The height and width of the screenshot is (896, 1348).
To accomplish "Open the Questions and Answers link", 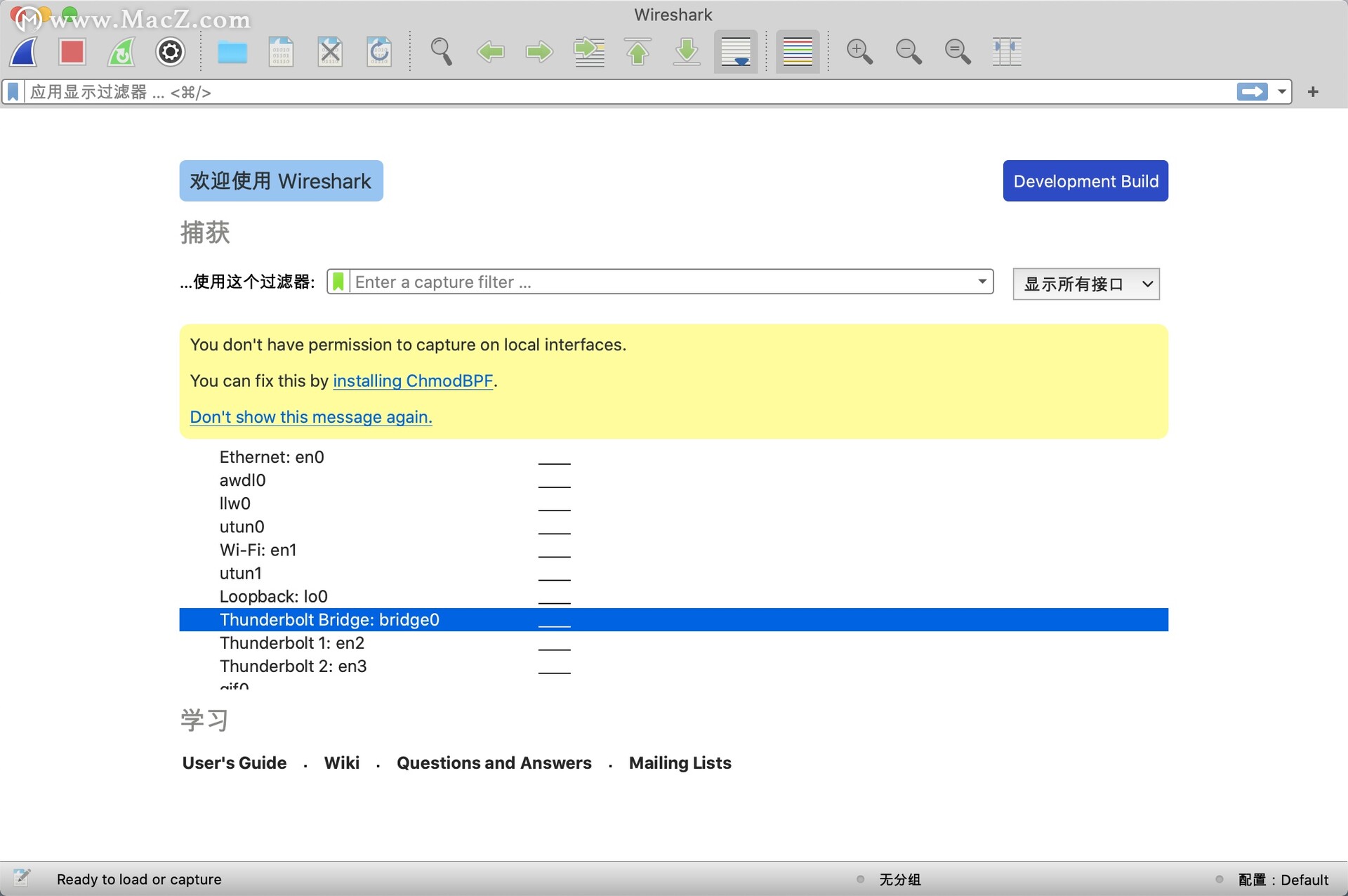I will tap(494, 763).
